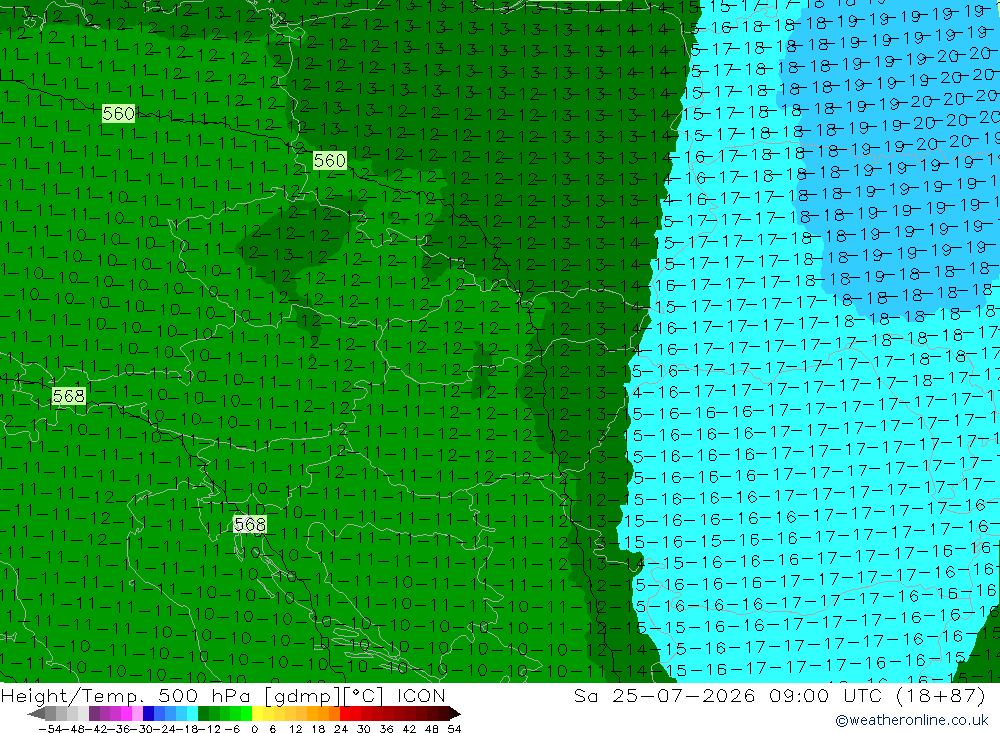Image resolution: width=1000 pixels, height=733 pixels.
Task: Click the 560 contour label closest to the map's center
Action: [x=330, y=160]
